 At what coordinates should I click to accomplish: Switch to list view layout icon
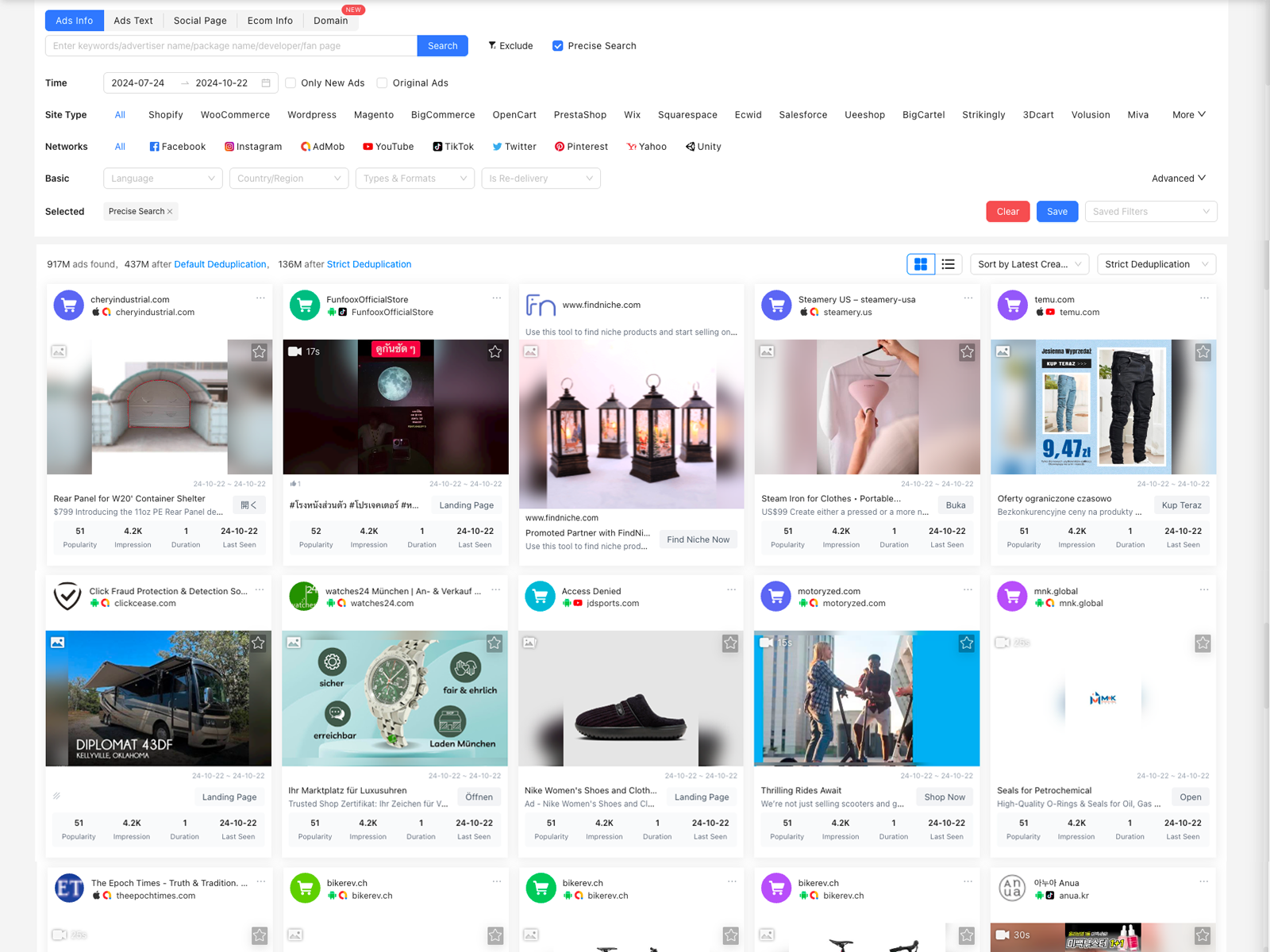pyautogui.click(x=948, y=264)
